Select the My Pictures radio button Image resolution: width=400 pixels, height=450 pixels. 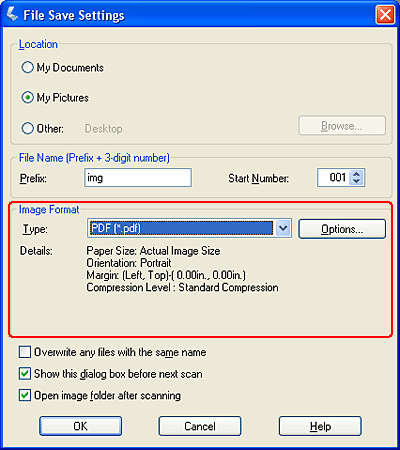tap(27, 97)
